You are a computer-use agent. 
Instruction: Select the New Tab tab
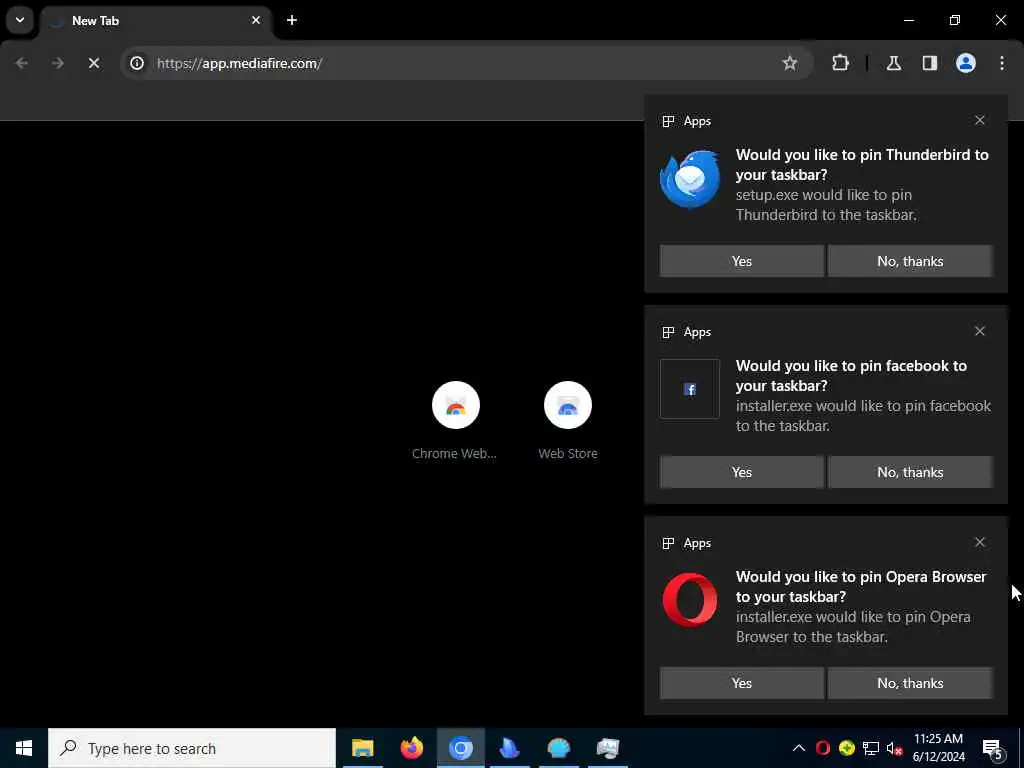pos(155,21)
